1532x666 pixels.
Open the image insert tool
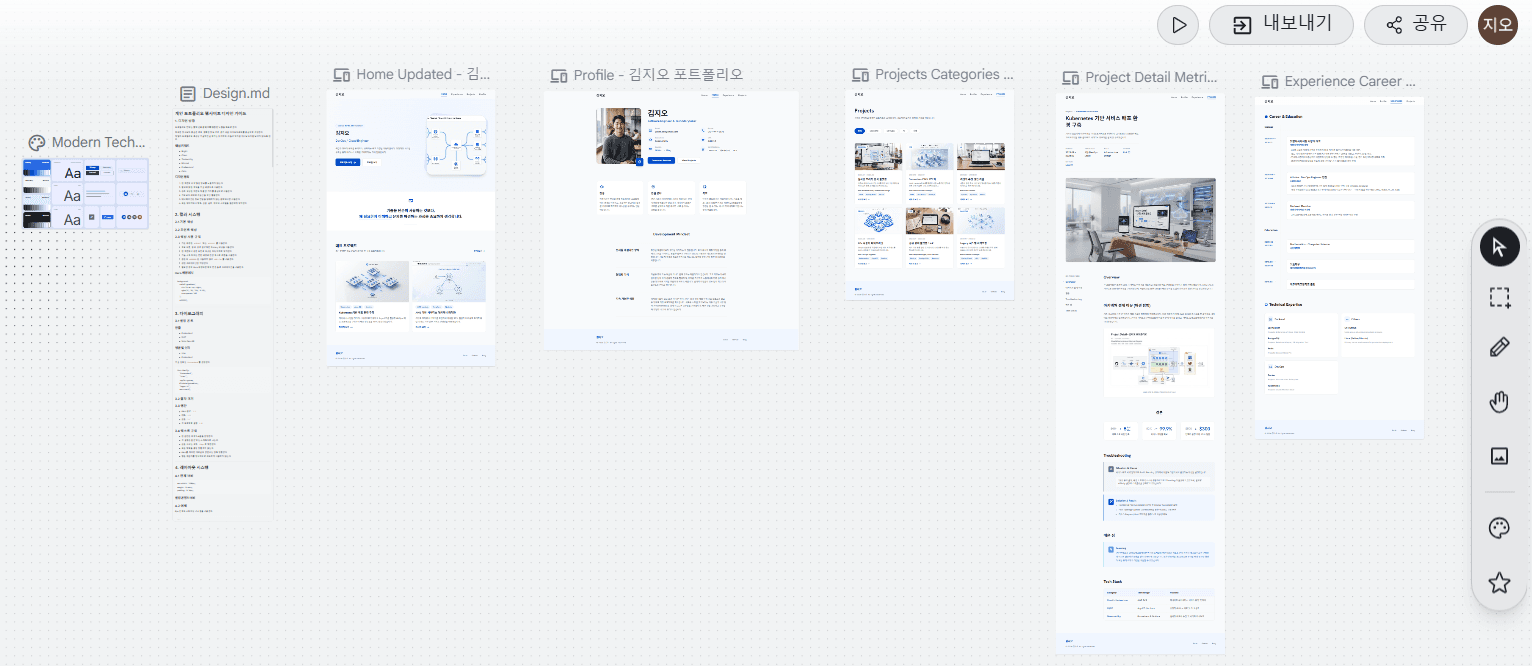[1498, 456]
